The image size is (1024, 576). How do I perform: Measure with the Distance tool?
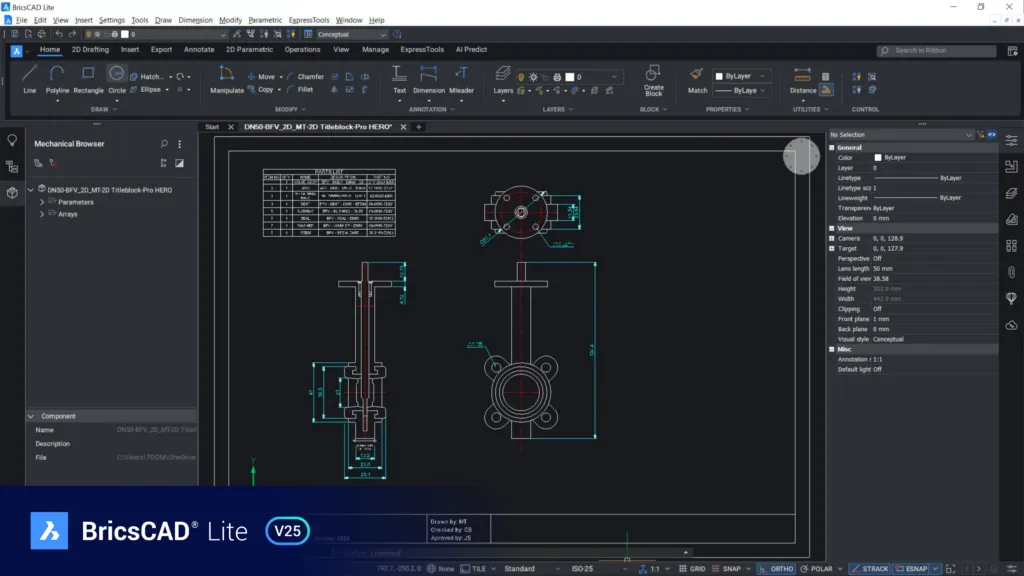pos(803,80)
